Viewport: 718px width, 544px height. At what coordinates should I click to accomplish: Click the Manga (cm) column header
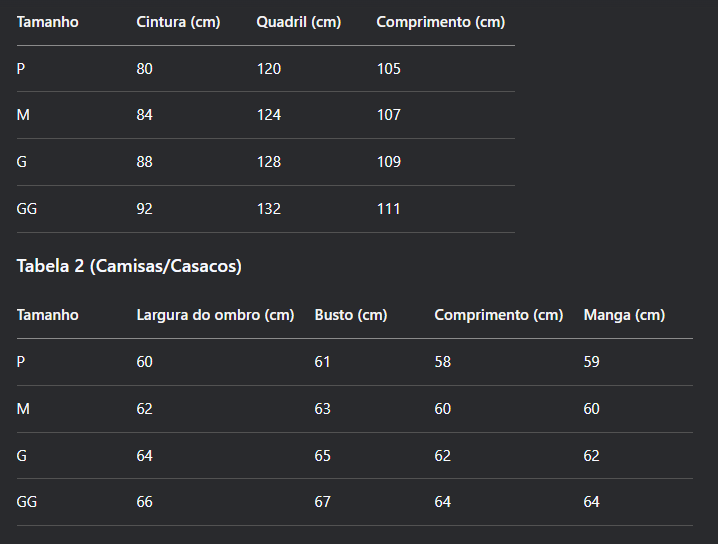pos(624,315)
